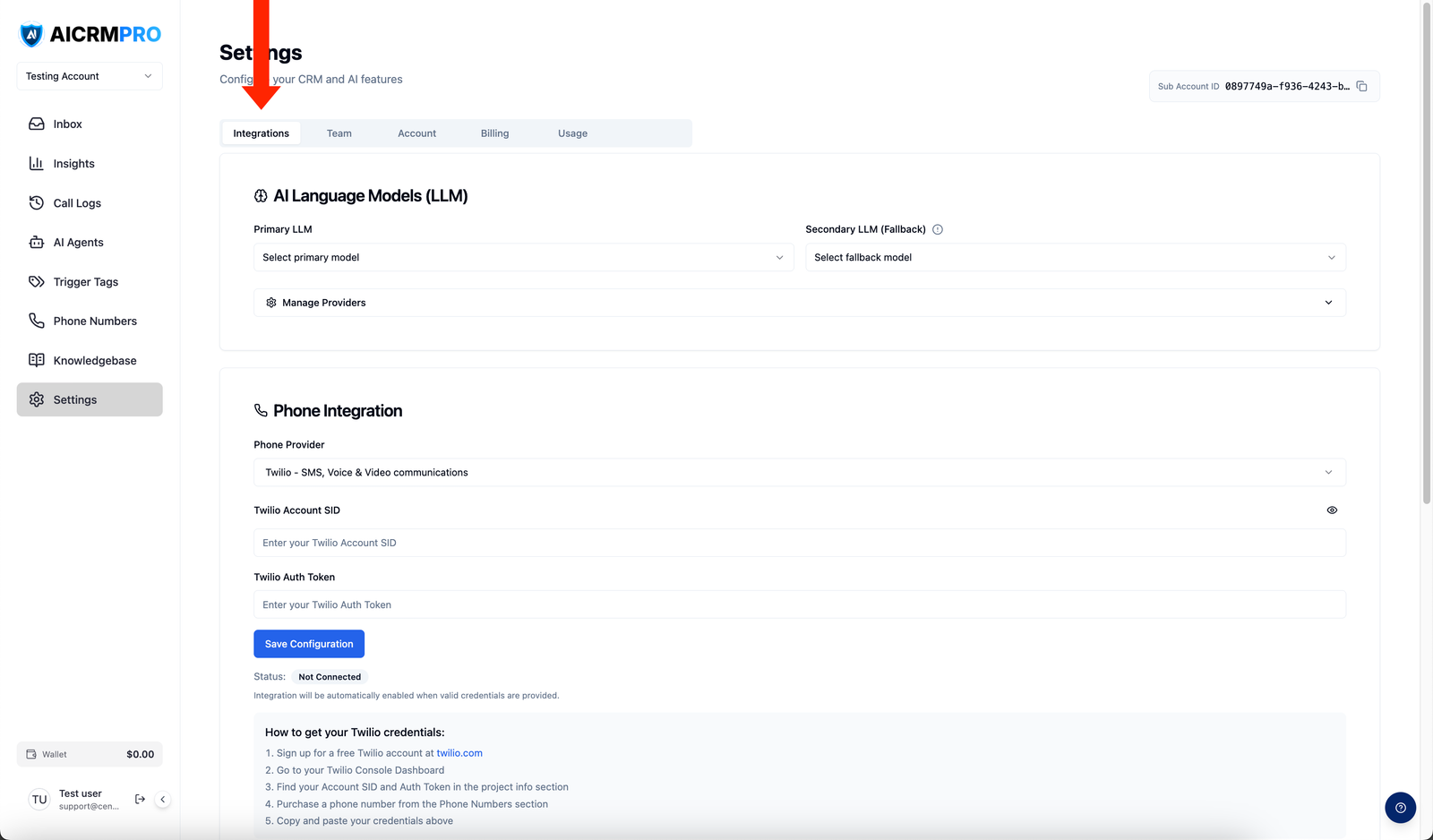Click the AI Language Models (LLM) heading
1433x840 pixels.
[371, 196]
